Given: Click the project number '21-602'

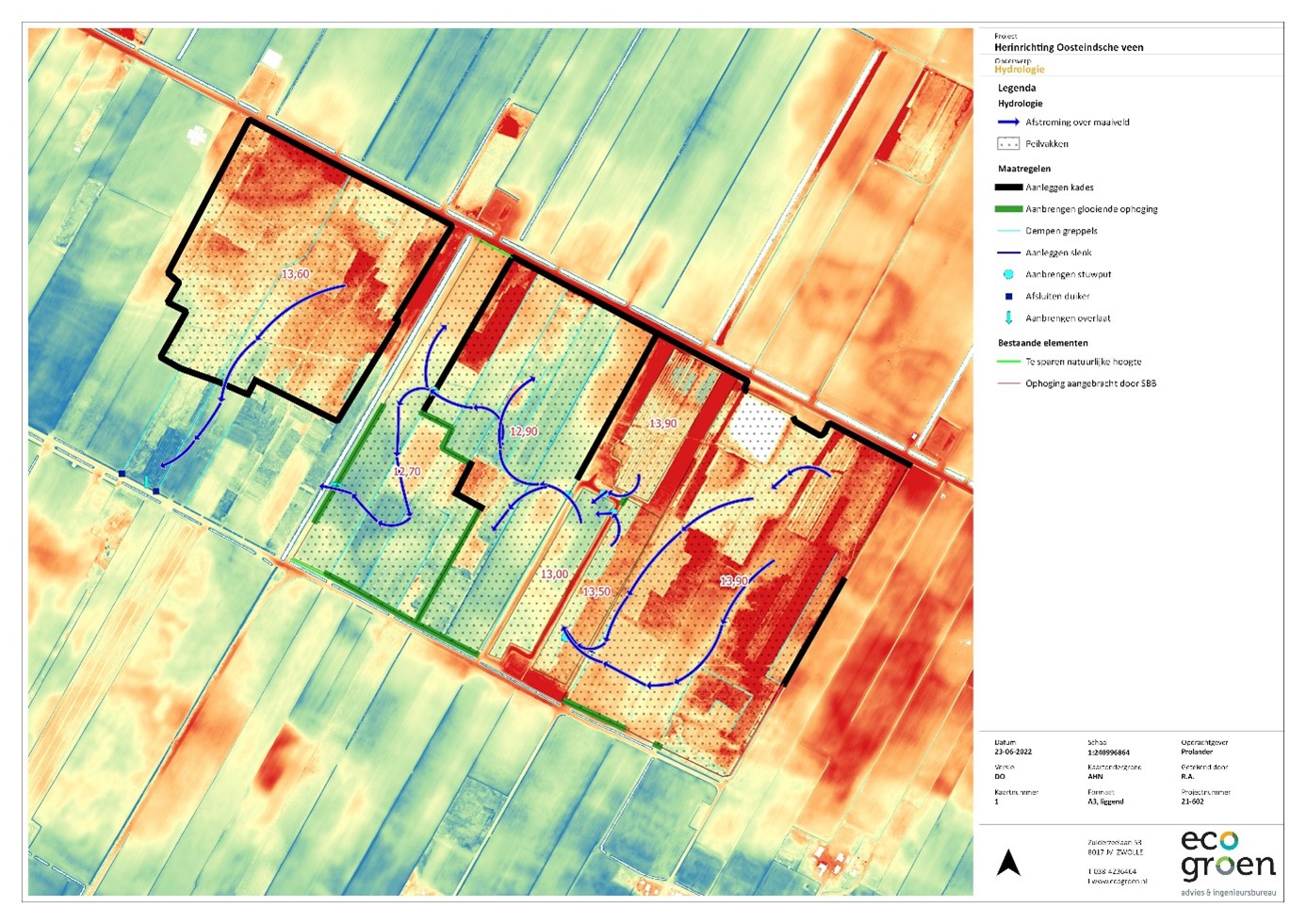Looking at the screenshot, I should click(1192, 802).
